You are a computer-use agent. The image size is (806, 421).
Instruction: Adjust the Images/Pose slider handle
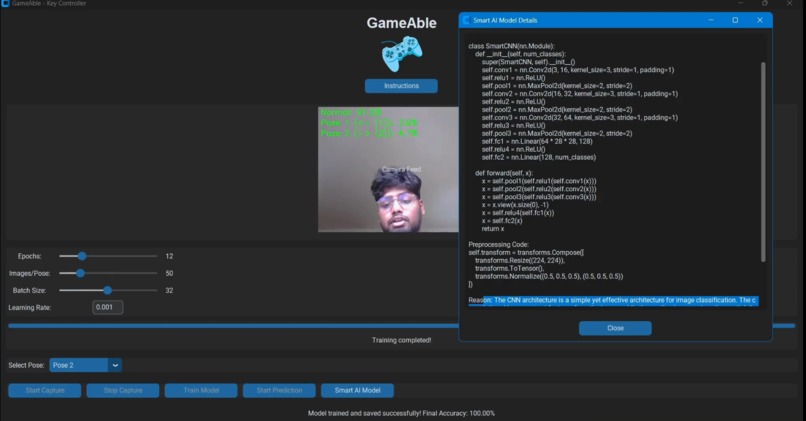pos(80,273)
